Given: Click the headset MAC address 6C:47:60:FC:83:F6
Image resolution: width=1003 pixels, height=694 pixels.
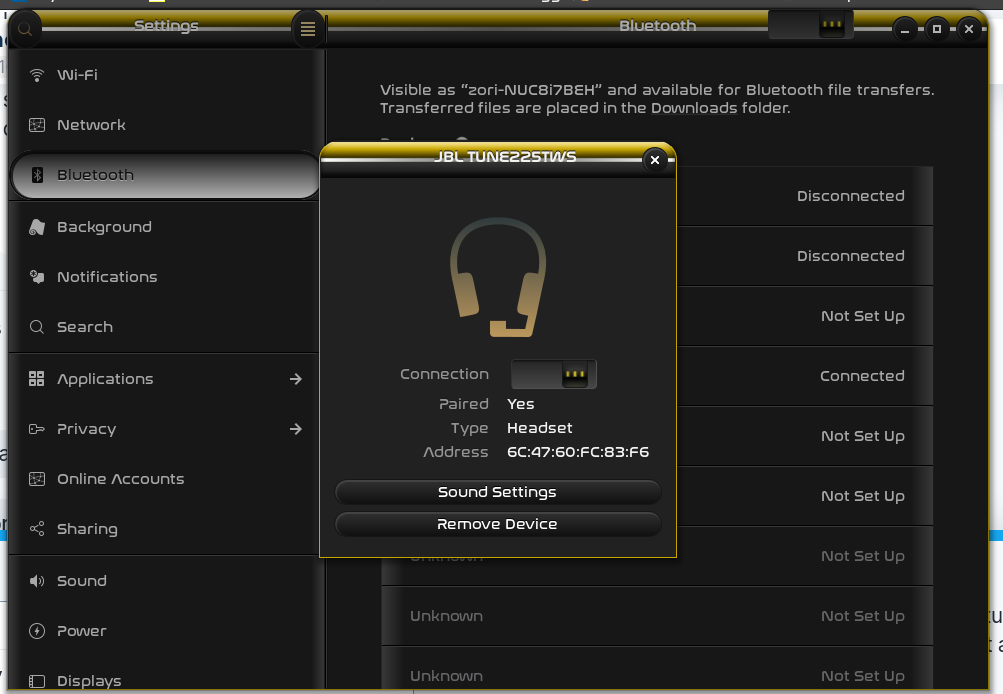Looking at the screenshot, I should click(x=578, y=452).
